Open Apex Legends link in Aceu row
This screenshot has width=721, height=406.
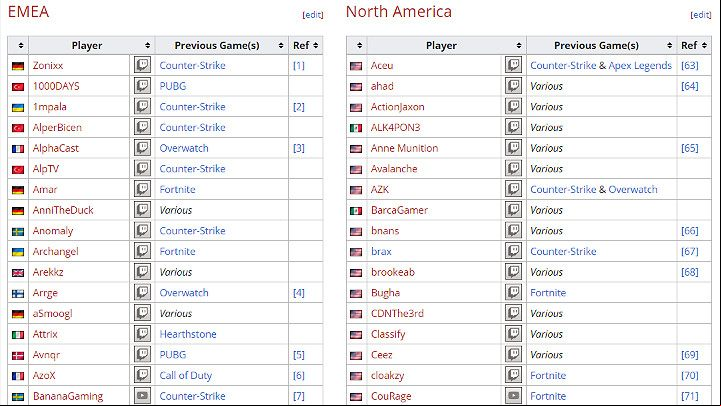[640, 65]
